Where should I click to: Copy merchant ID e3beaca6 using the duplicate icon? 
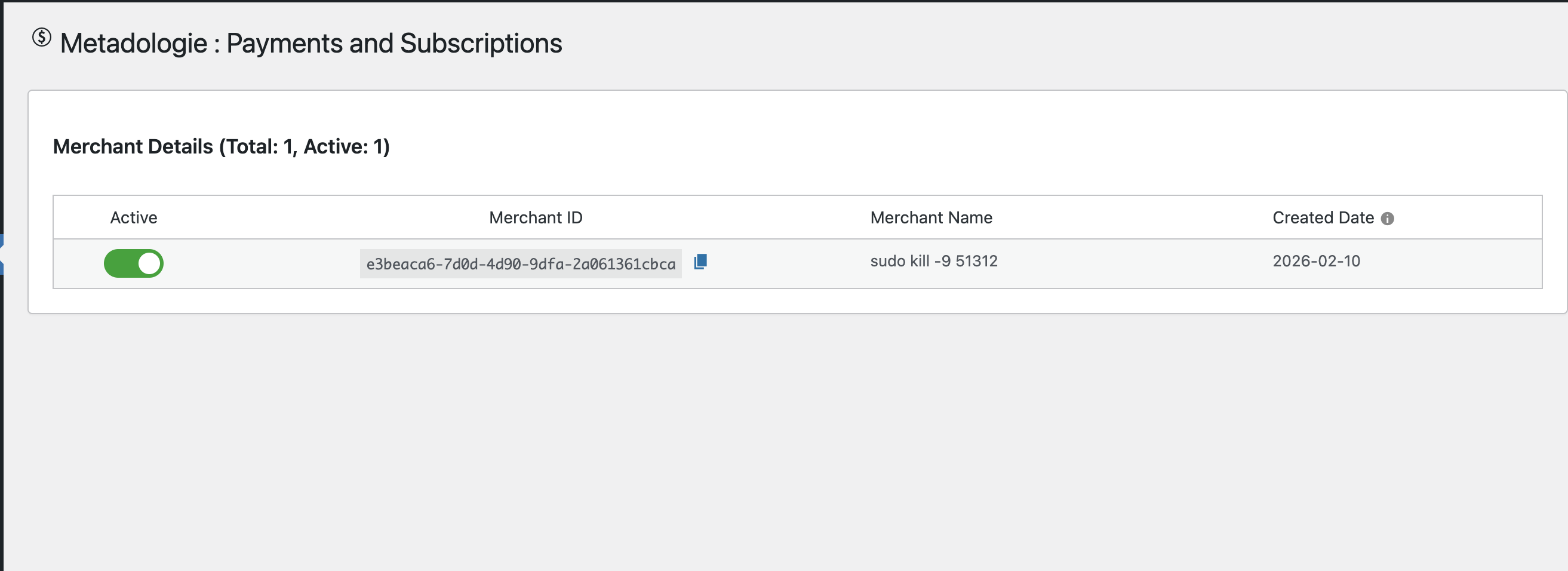[x=700, y=263]
